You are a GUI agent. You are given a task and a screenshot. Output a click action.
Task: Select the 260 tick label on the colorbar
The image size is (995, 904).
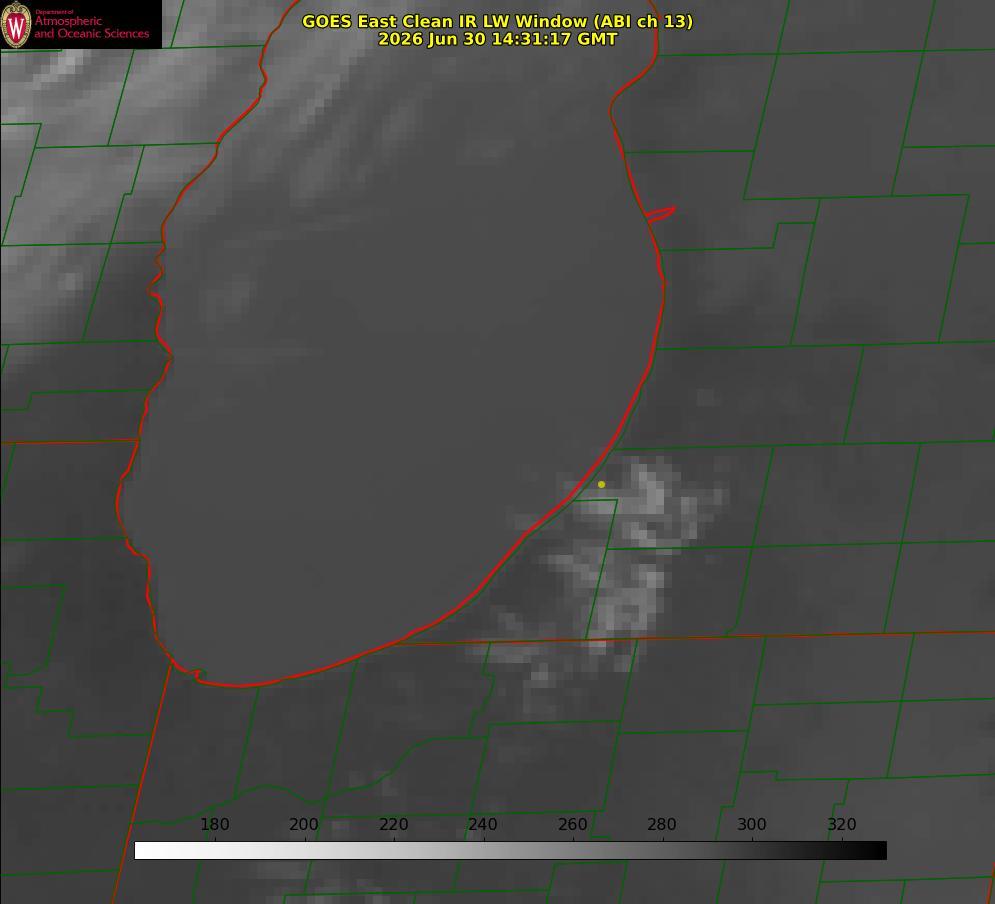point(572,824)
